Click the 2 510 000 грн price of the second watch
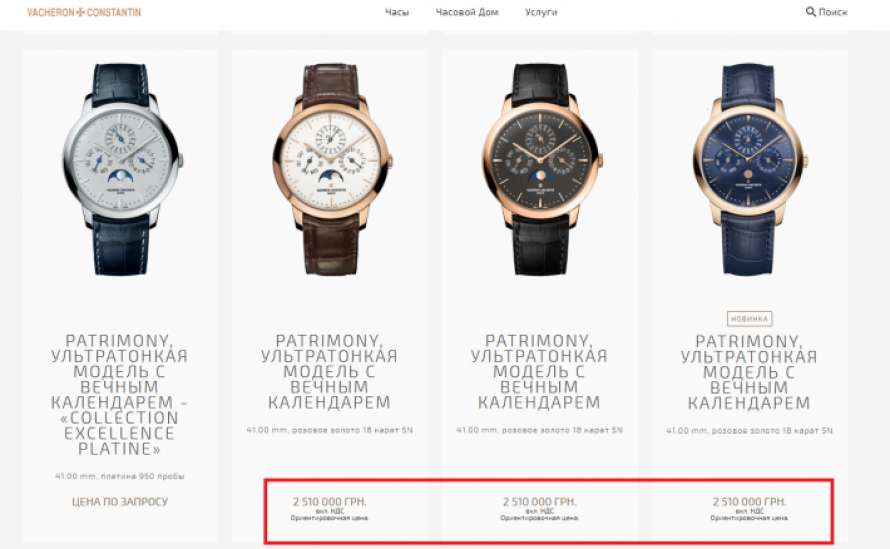 pyautogui.click(x=329, y=502)
